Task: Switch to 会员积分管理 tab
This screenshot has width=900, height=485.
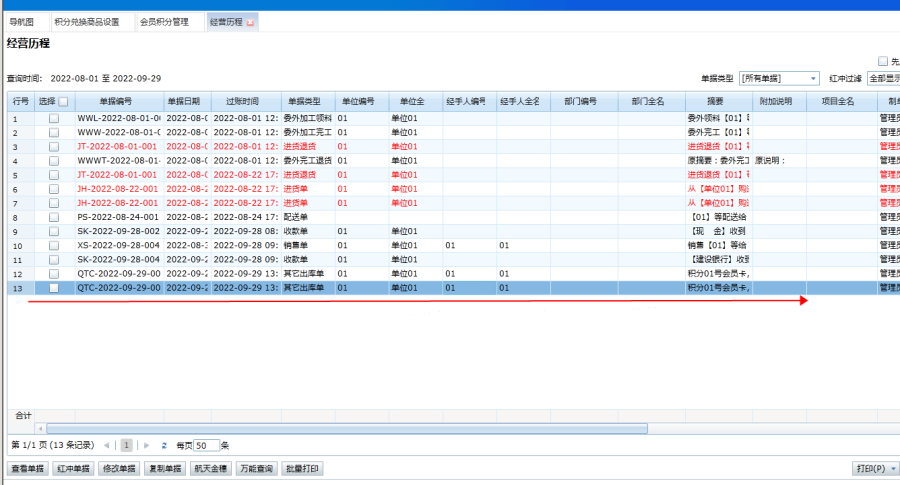Action: click(164, 21)
